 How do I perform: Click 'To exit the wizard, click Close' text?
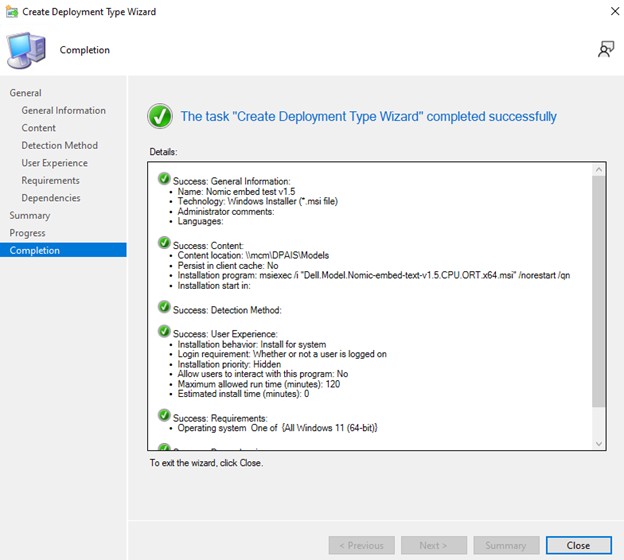[206, 463]
